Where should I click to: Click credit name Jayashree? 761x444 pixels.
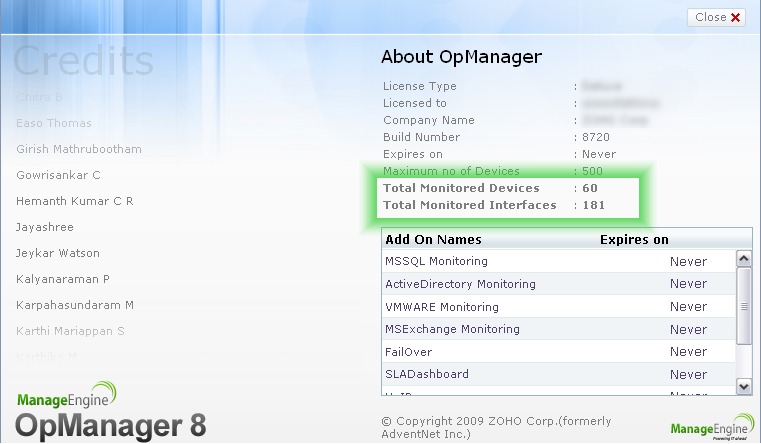click(x=45, y=228)
